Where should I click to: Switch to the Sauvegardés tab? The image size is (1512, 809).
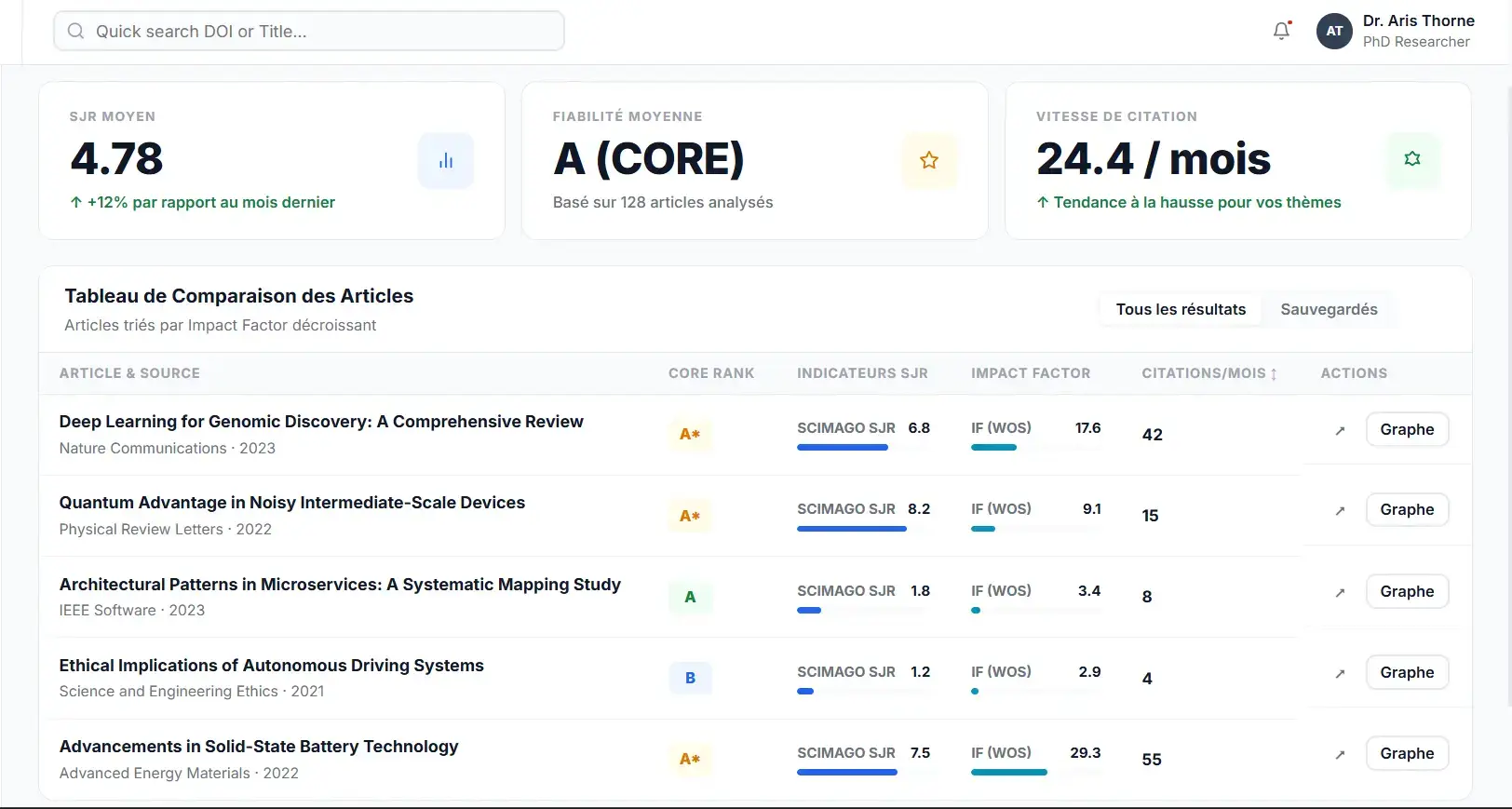click(x=1328, y=309)
